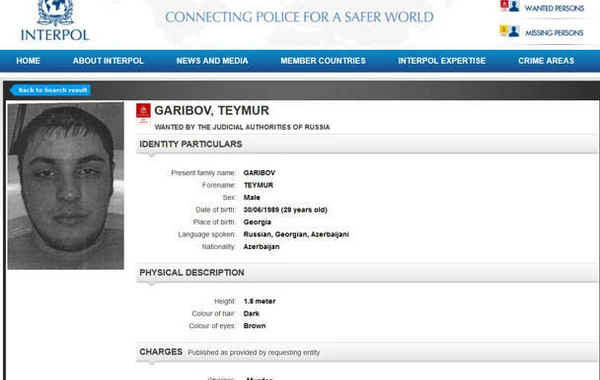Click the eye colour value Brown

(x=254, y=326)
